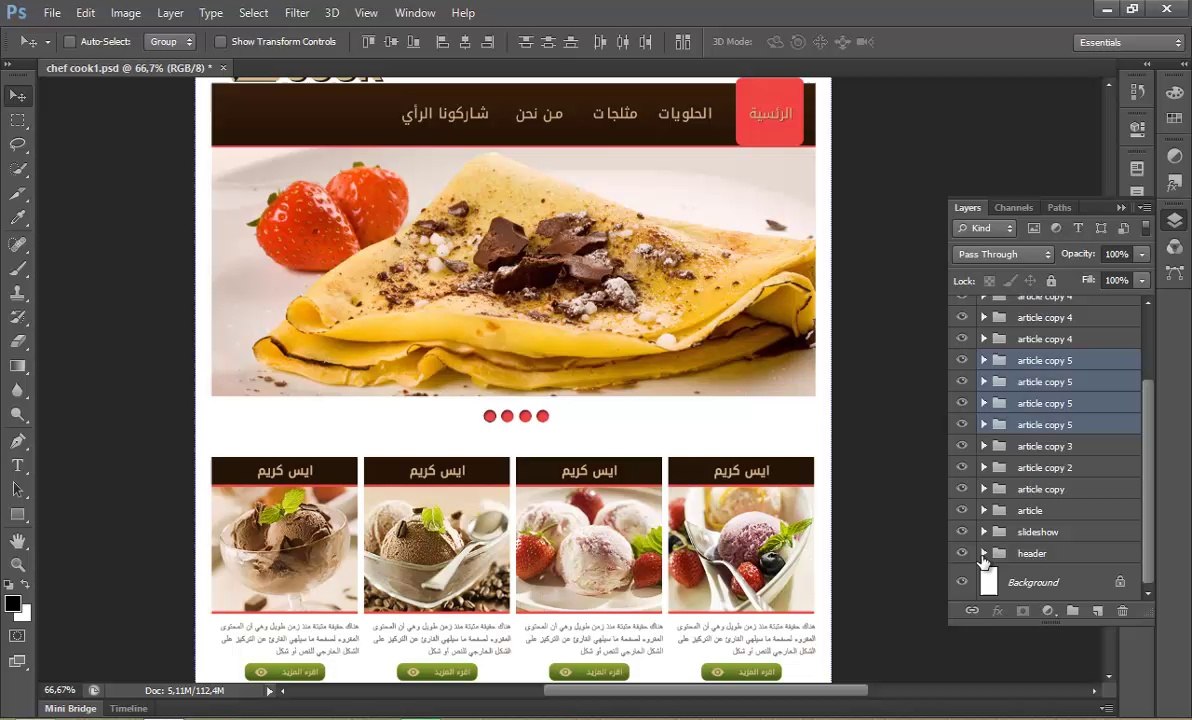1192x720 pixels.
Task: Create a new group folder icon
Action: 1072,611
